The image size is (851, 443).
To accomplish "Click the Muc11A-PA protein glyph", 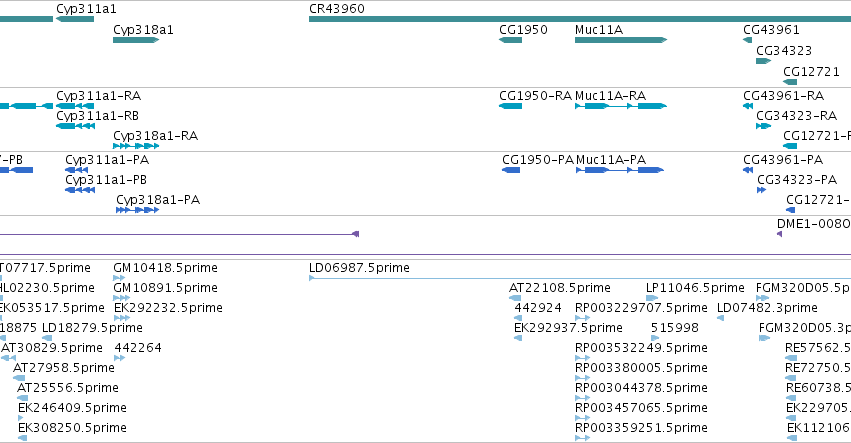I will [620, 170].
